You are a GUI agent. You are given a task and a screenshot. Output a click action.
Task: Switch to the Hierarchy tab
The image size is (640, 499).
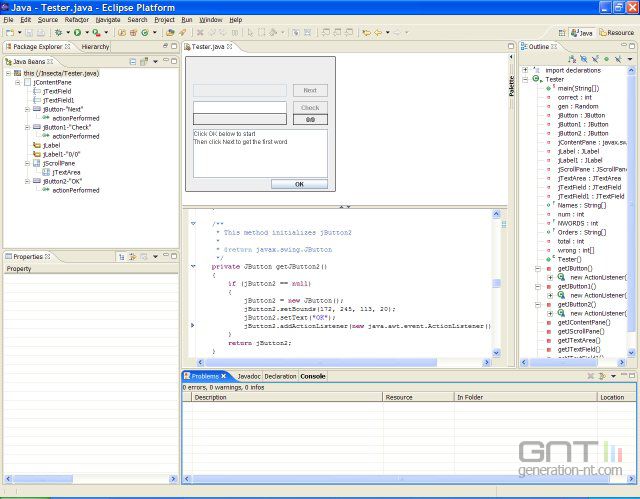coord(95,47)
